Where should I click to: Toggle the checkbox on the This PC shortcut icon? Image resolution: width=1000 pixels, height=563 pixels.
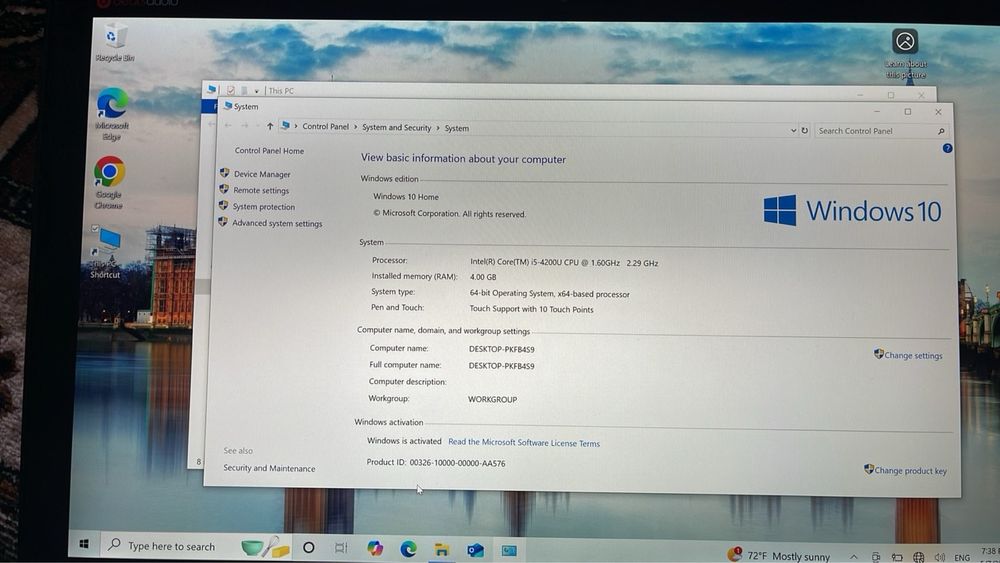[95, 228]
